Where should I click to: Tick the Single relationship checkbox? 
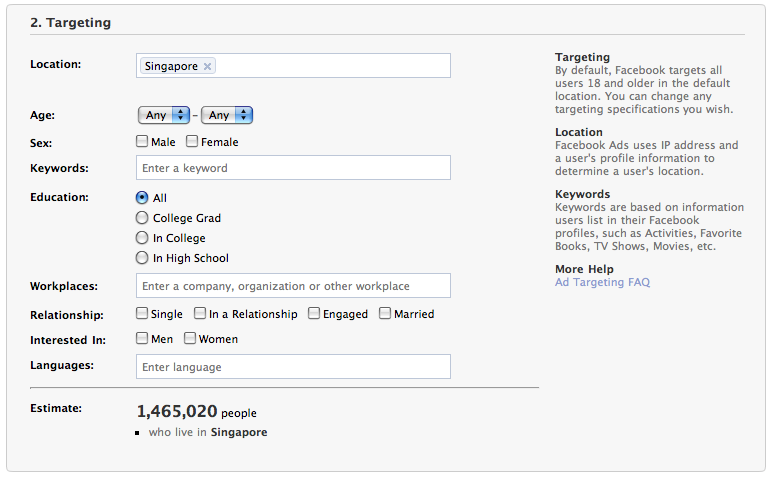coord(142,313)
